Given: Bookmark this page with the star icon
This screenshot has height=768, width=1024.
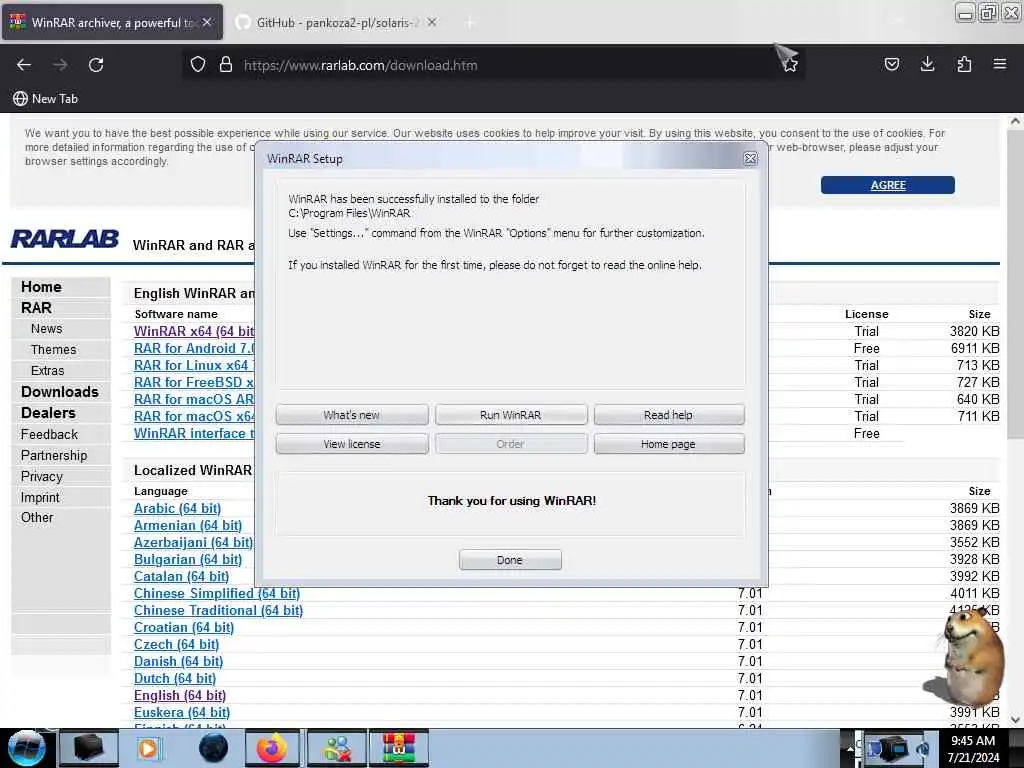Looking at the screenshot, I should 790,65.
